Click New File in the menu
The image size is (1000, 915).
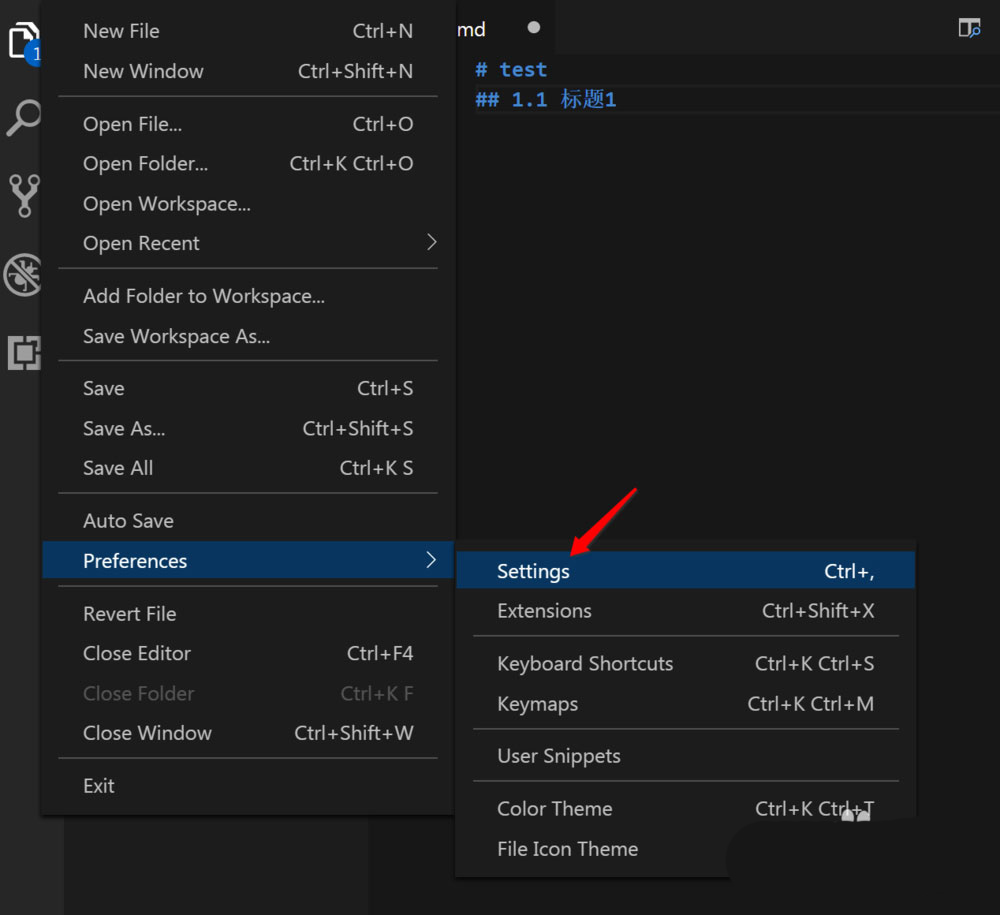121,31
